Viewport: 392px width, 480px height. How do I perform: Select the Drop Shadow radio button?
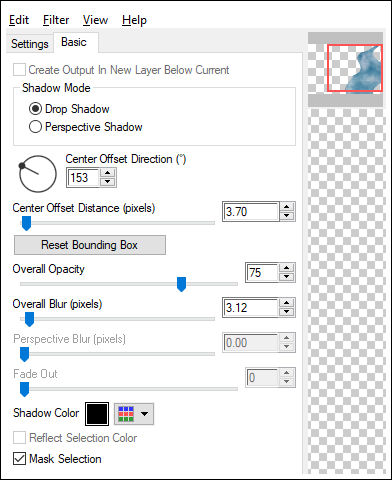click(35, 109)
